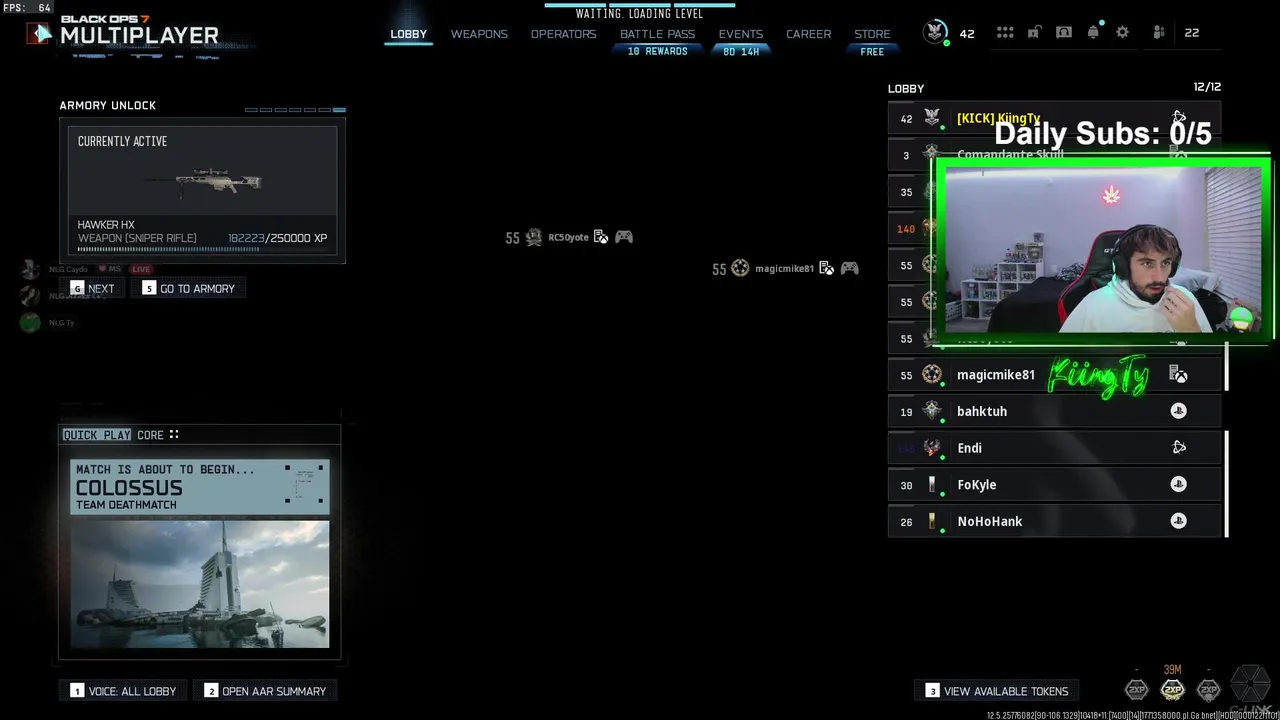Click the PlayStation icon on NoHoHank row
The image size is (1280, 720).
[1179, 521]
